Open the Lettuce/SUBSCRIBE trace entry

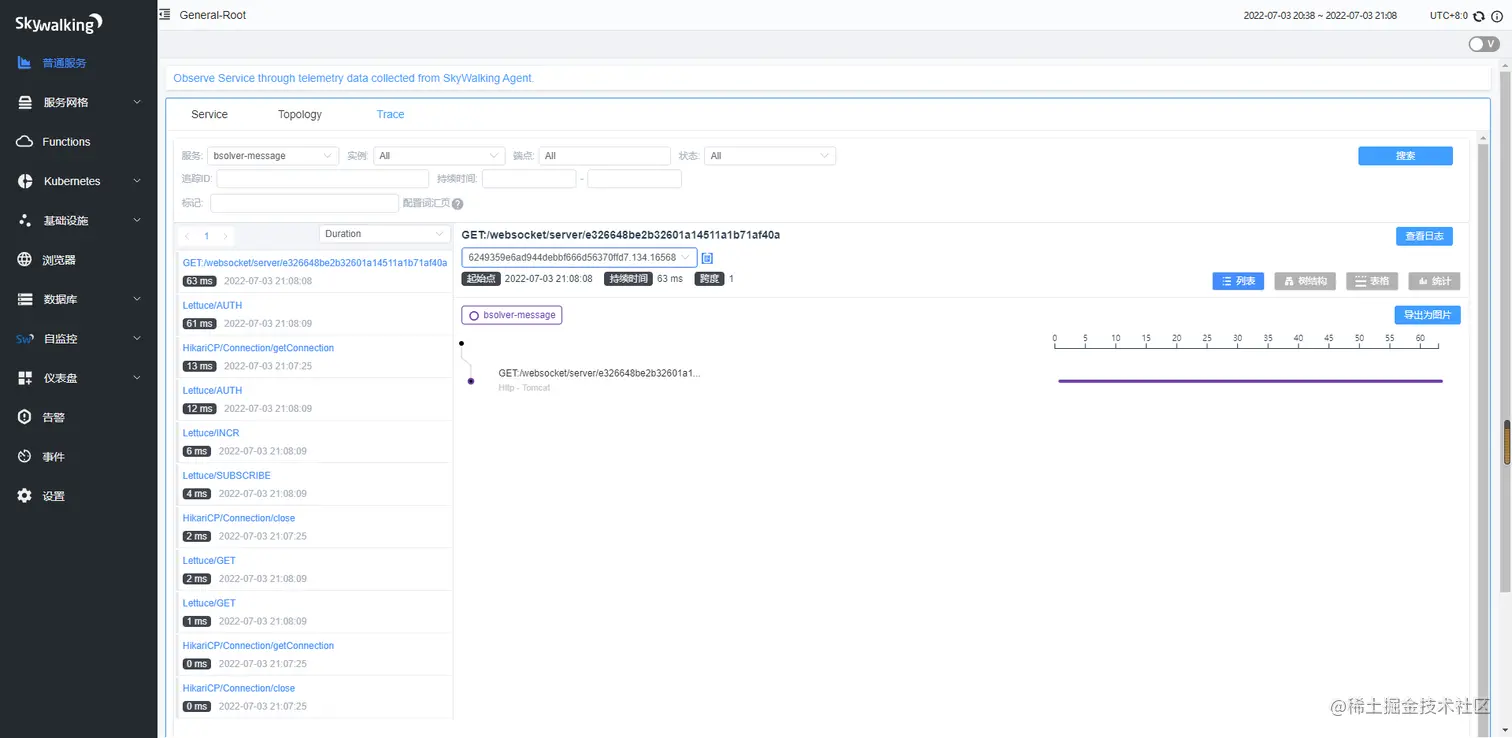(x=315, y=484)
